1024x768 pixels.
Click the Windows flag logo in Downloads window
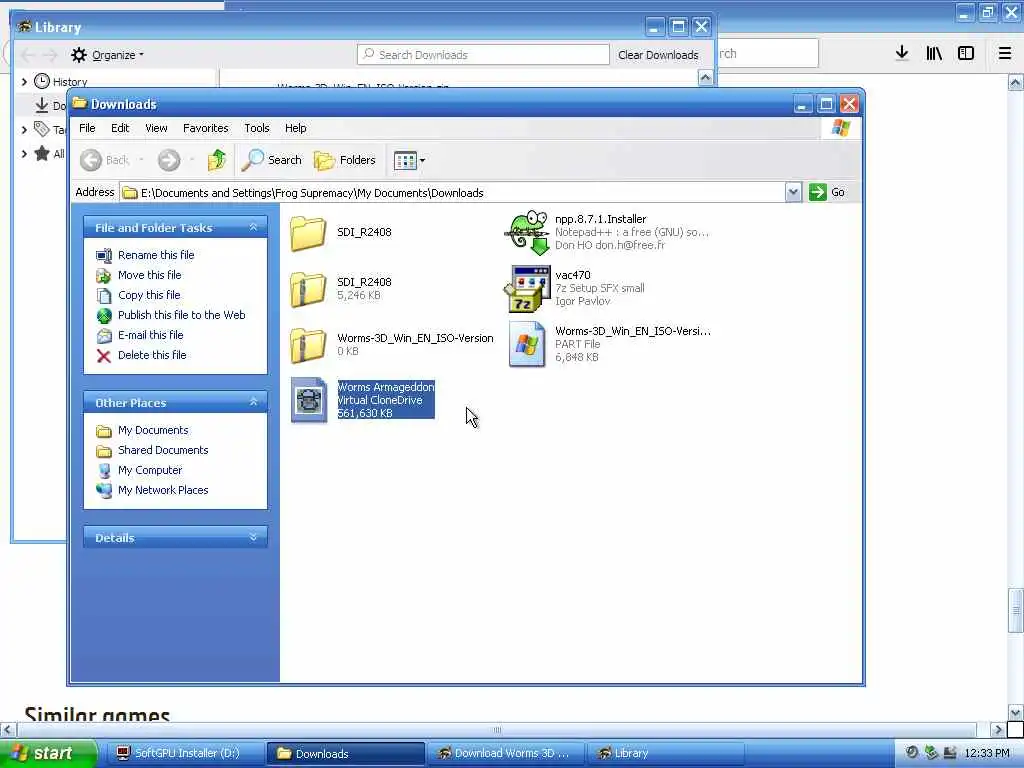(840, 127)
